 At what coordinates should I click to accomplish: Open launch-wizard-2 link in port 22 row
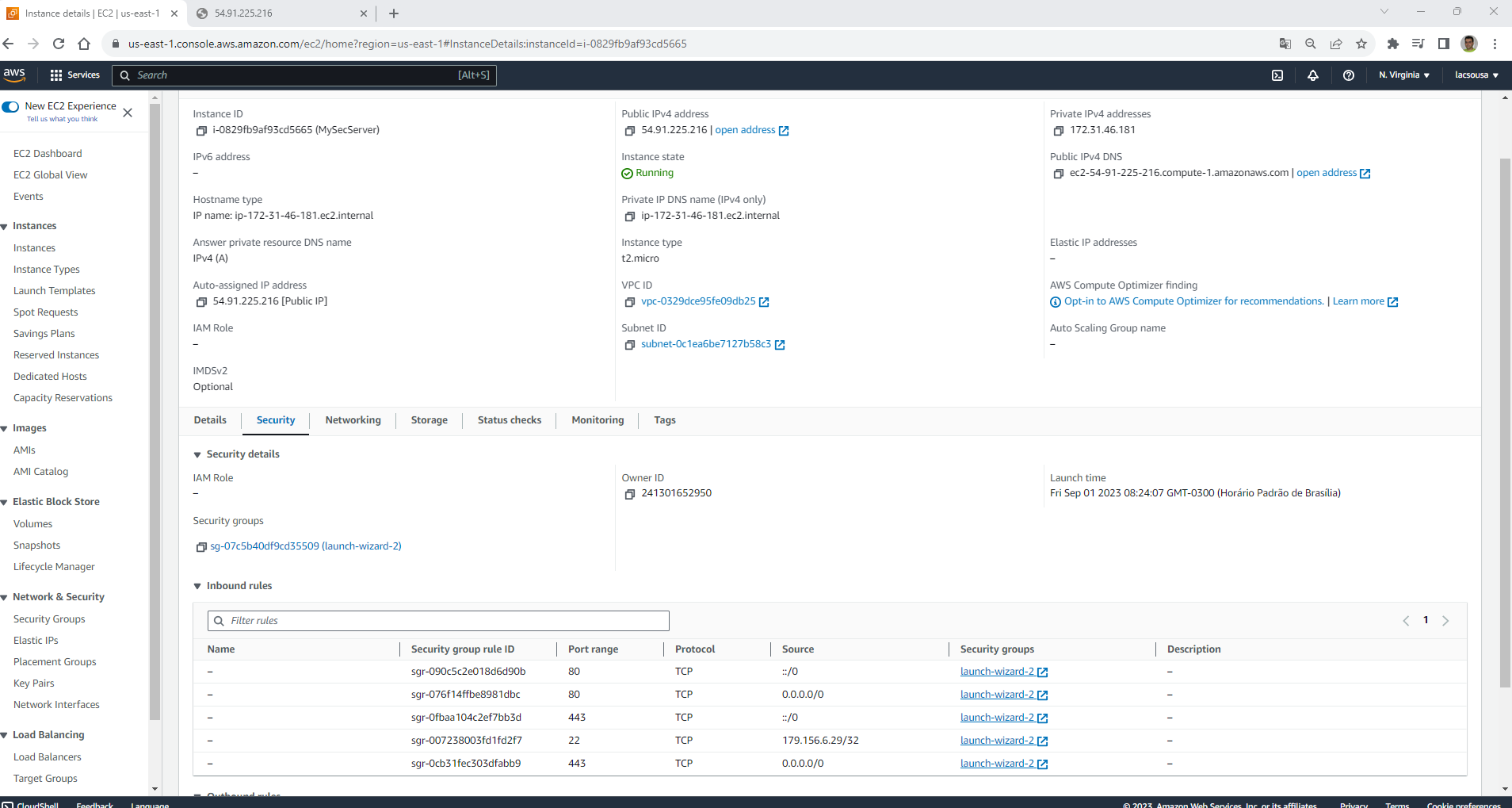click(x=1004, y=741)
